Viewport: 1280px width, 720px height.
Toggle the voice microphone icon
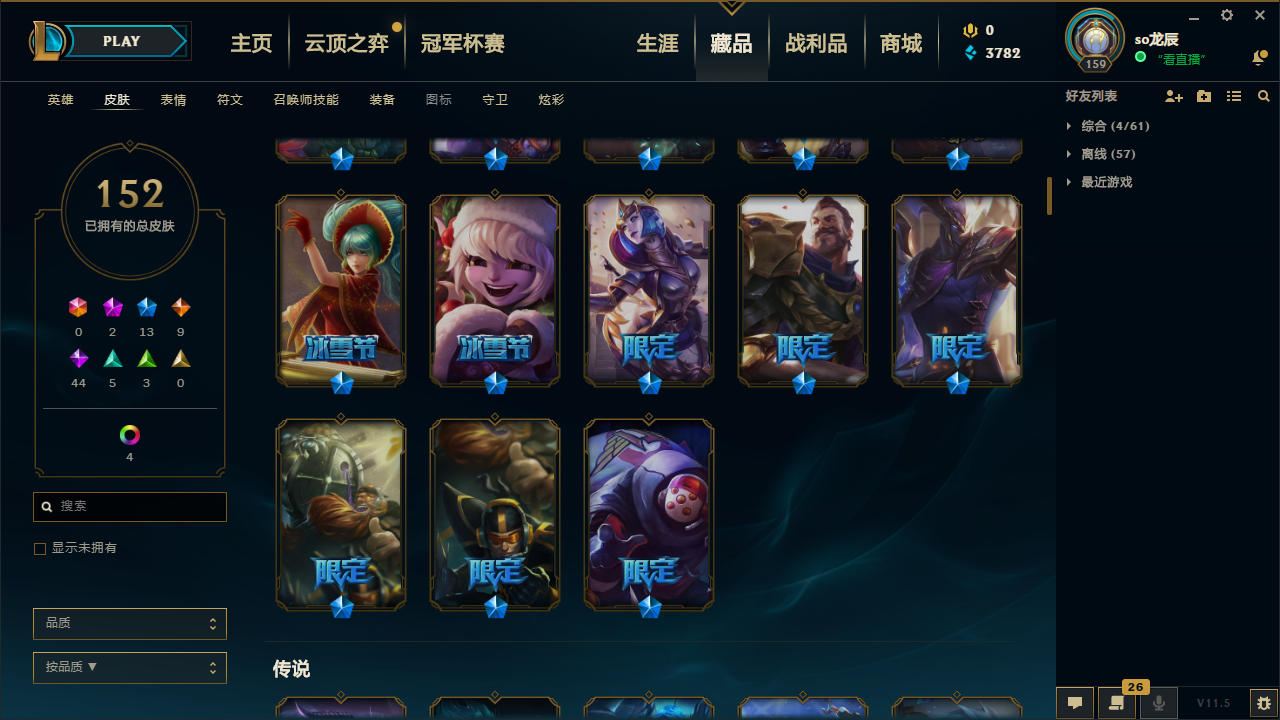[1159, 703]
